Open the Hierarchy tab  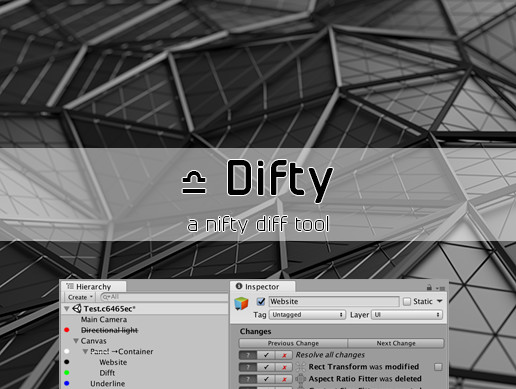click(93, 287)
